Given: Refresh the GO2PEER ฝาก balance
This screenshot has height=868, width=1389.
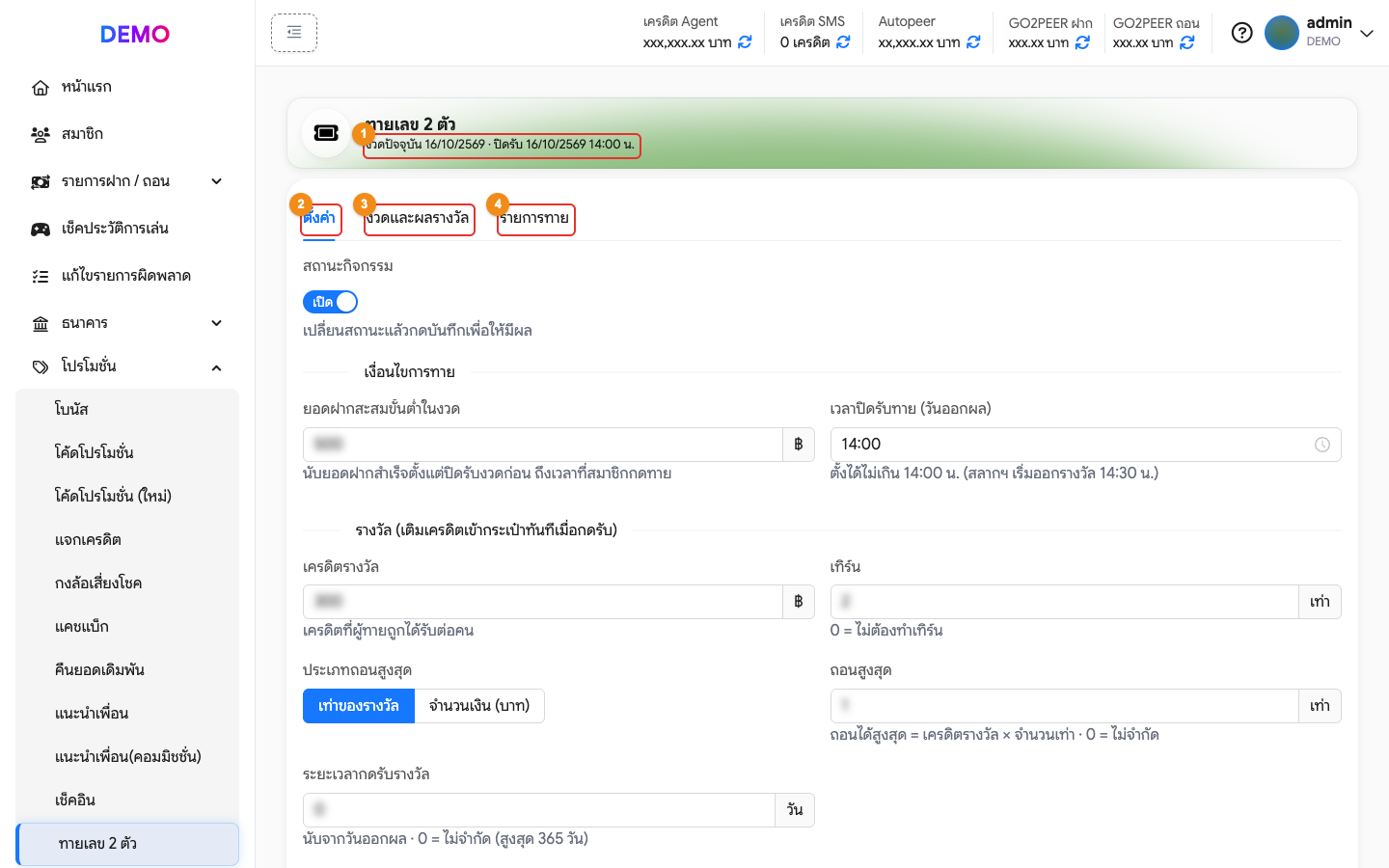Looking at the screenshot, I should [1082, 42].
